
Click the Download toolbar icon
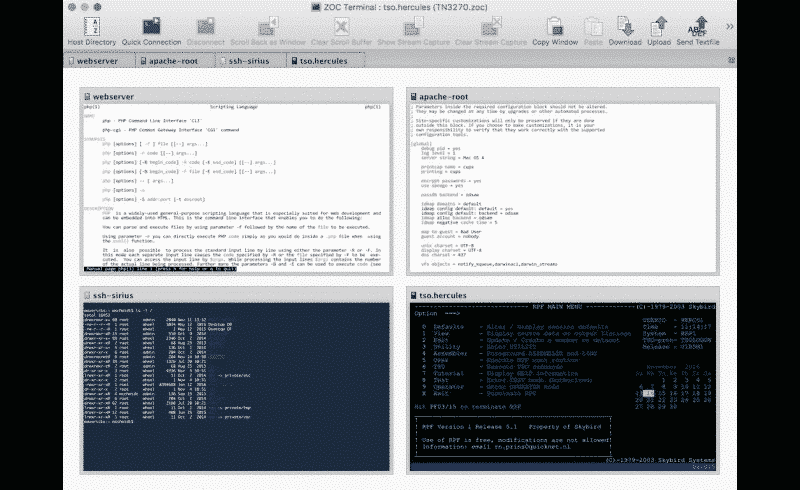pos(625,31)
